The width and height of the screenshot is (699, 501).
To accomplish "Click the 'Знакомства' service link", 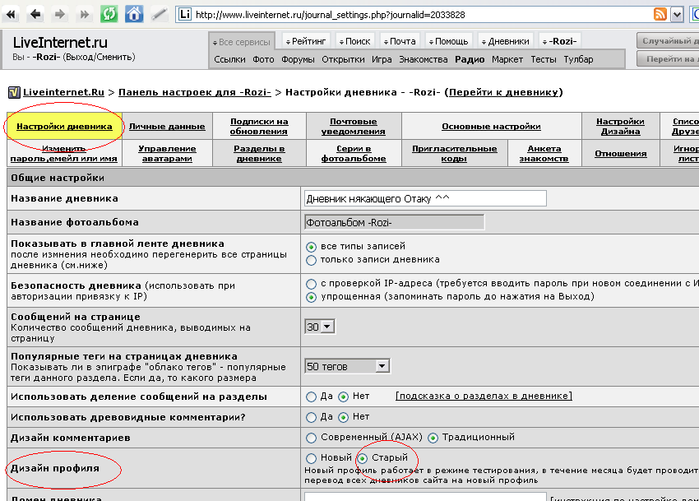I will coord(423,59).
